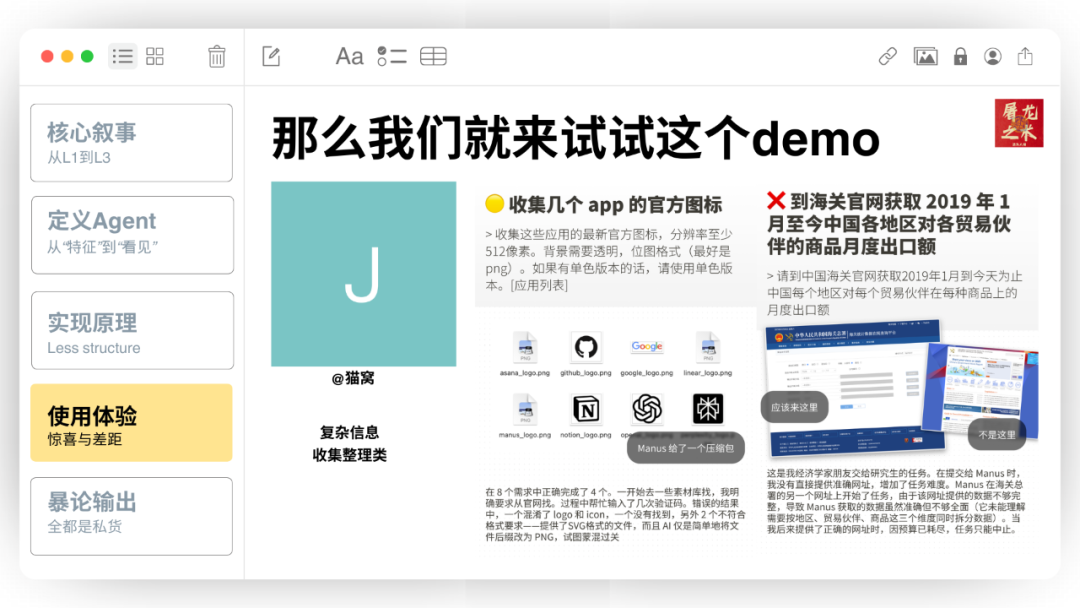1080x608 pixels.
Task: Open the Aa text format options
Action: tap(349, 56)
